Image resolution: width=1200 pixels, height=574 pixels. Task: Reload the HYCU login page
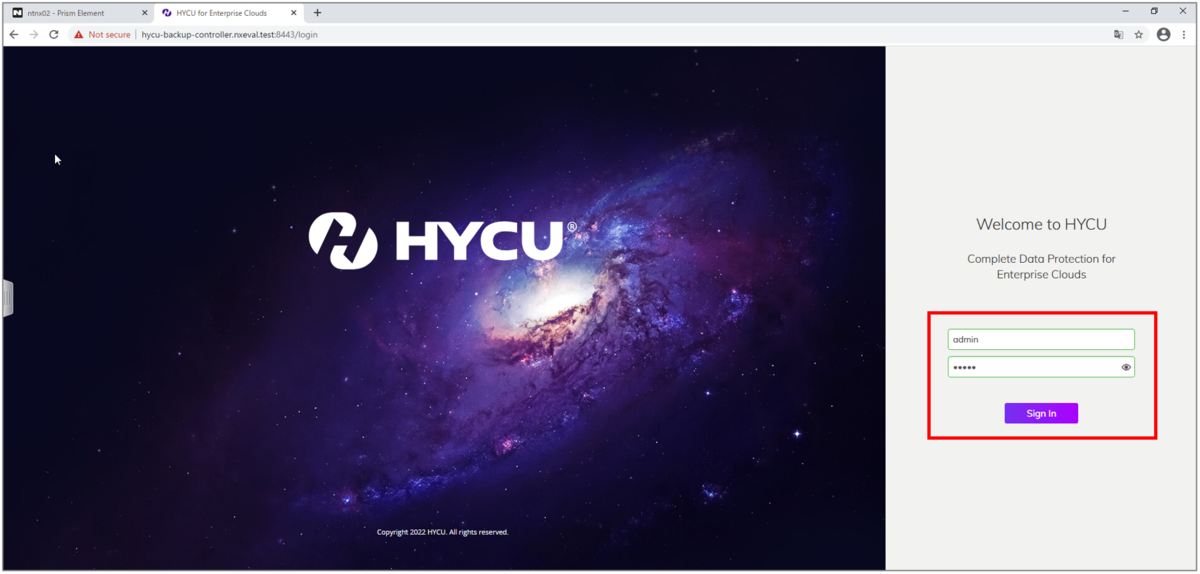(54, 34)
